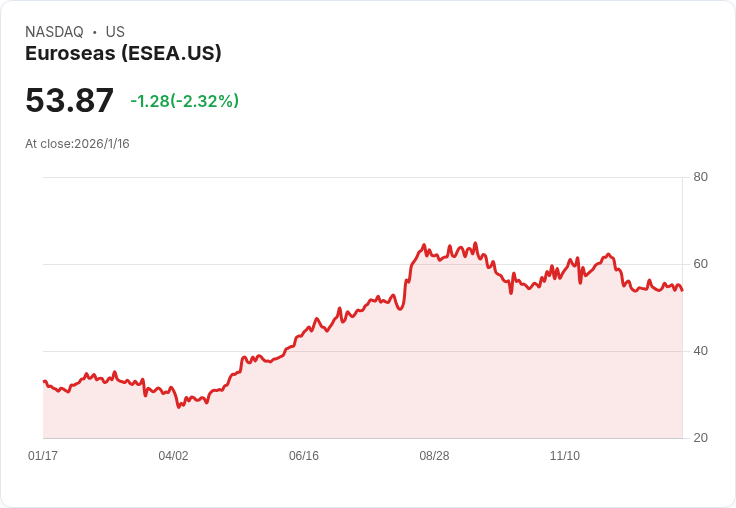The height and width of the screenshot is (508, 736).
Task: Select the 11/10 date on x-axis
Action: [565, 456]
